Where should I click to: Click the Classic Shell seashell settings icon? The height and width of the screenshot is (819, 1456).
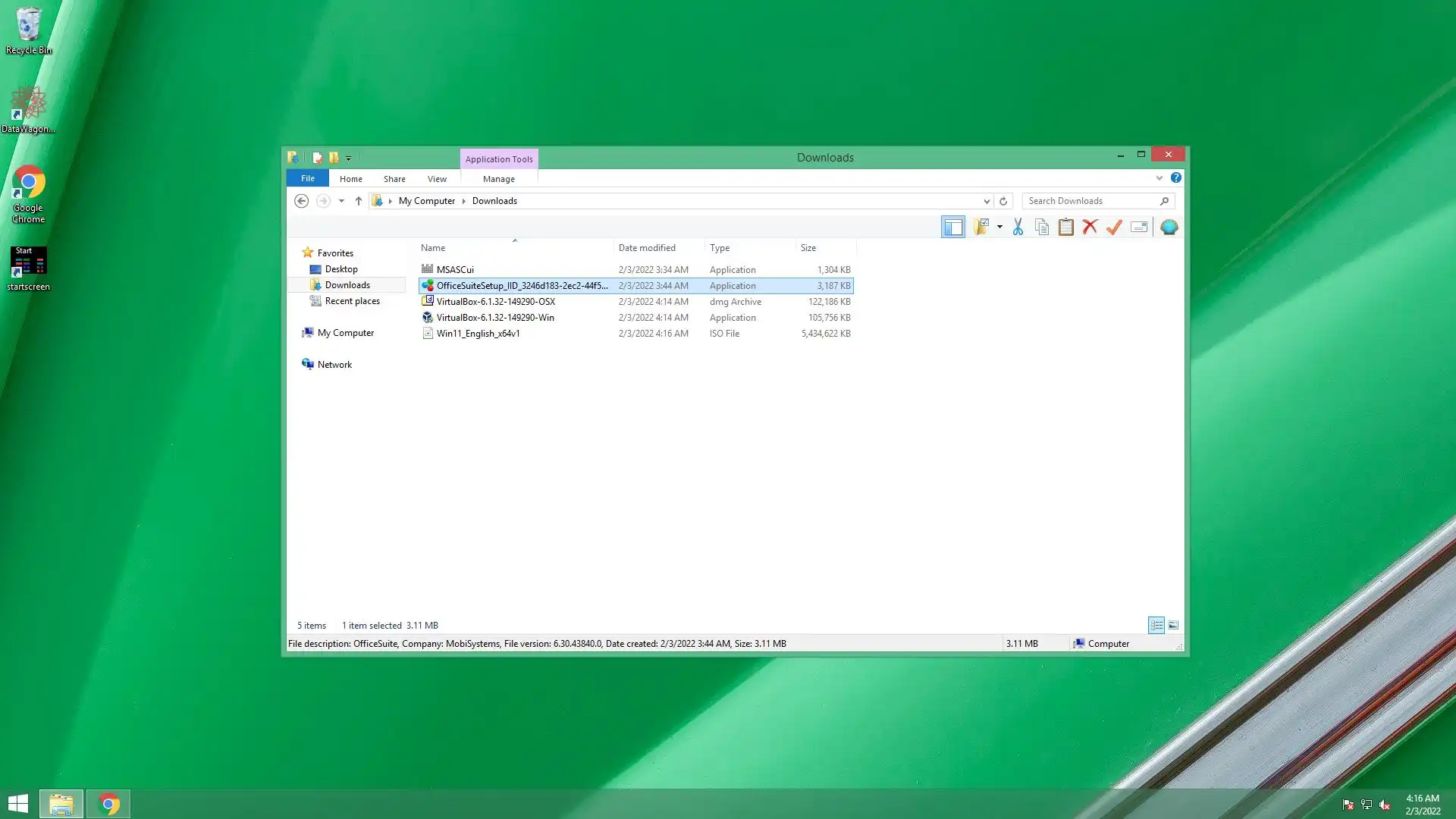(1169, 227)
